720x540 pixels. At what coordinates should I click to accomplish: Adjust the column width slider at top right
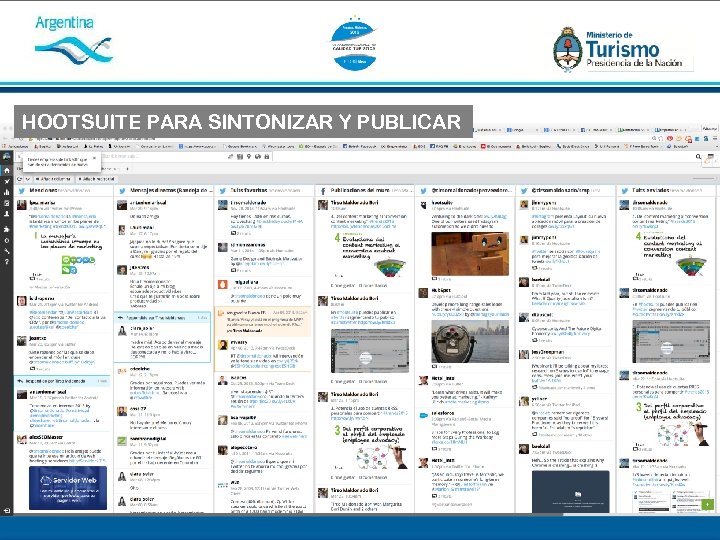[x=703, y=179]
